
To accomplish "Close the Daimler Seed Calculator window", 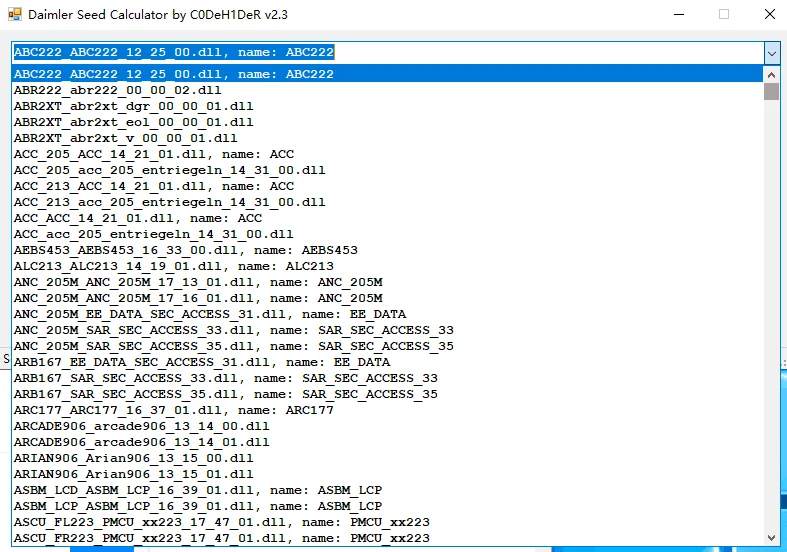I will point(770,14).
